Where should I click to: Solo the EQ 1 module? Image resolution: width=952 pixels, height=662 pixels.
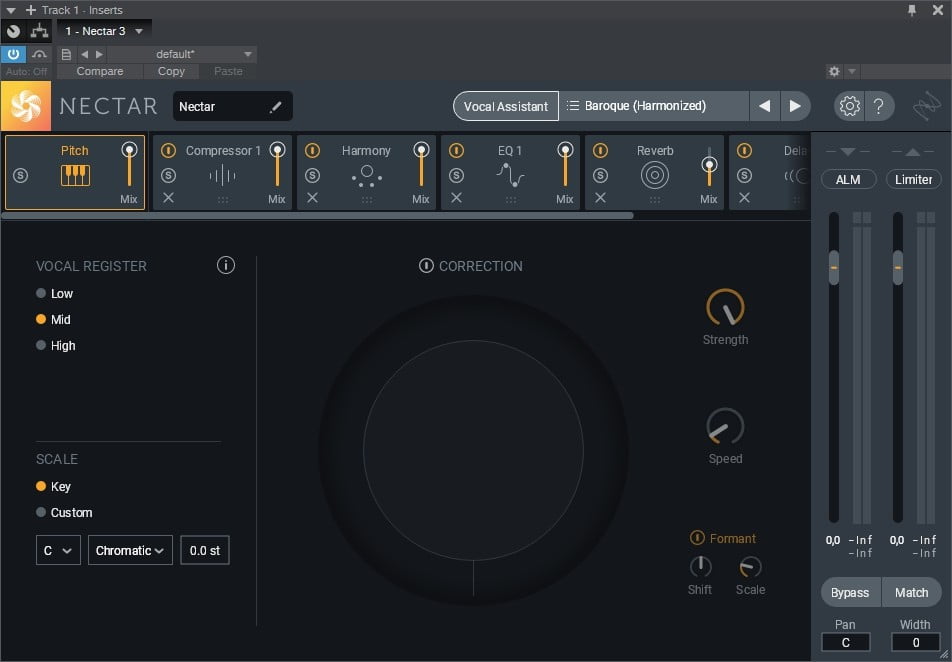pyautogui.click(x=456, y=176)
